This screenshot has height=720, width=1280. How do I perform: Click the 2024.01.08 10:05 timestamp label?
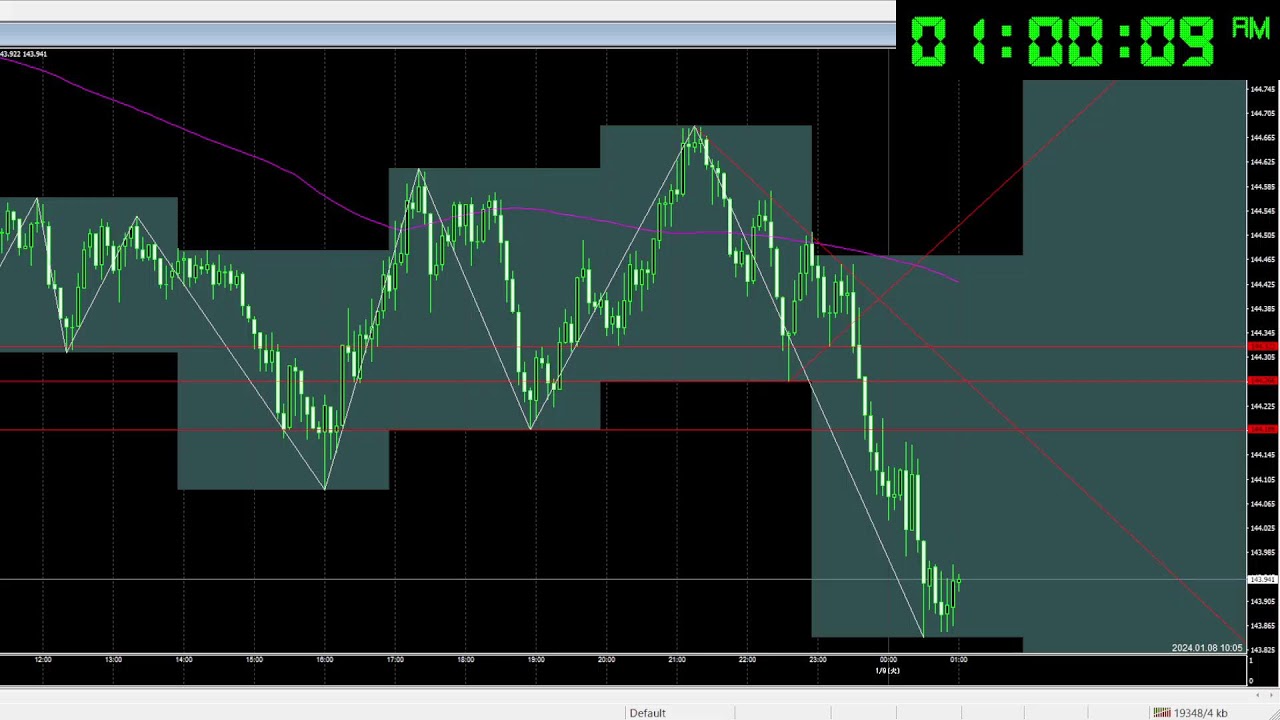click(x=1206, y=648)
